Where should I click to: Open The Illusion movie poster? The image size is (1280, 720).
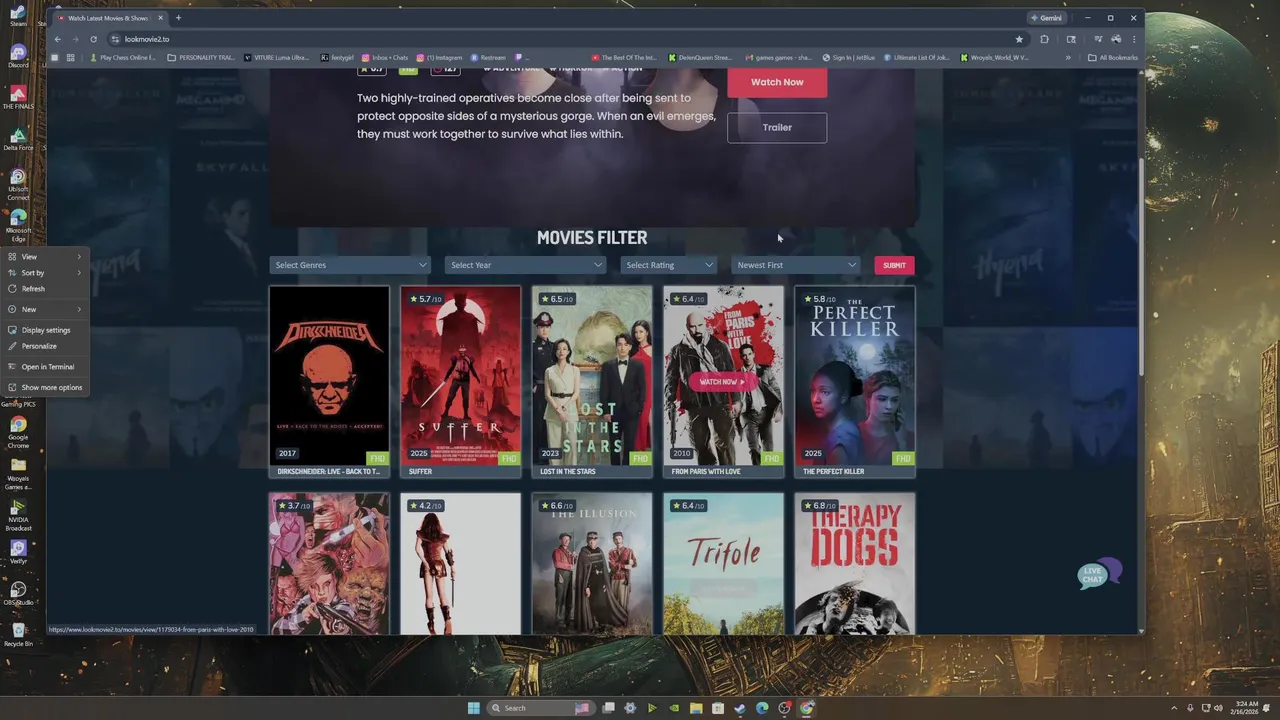592,563
